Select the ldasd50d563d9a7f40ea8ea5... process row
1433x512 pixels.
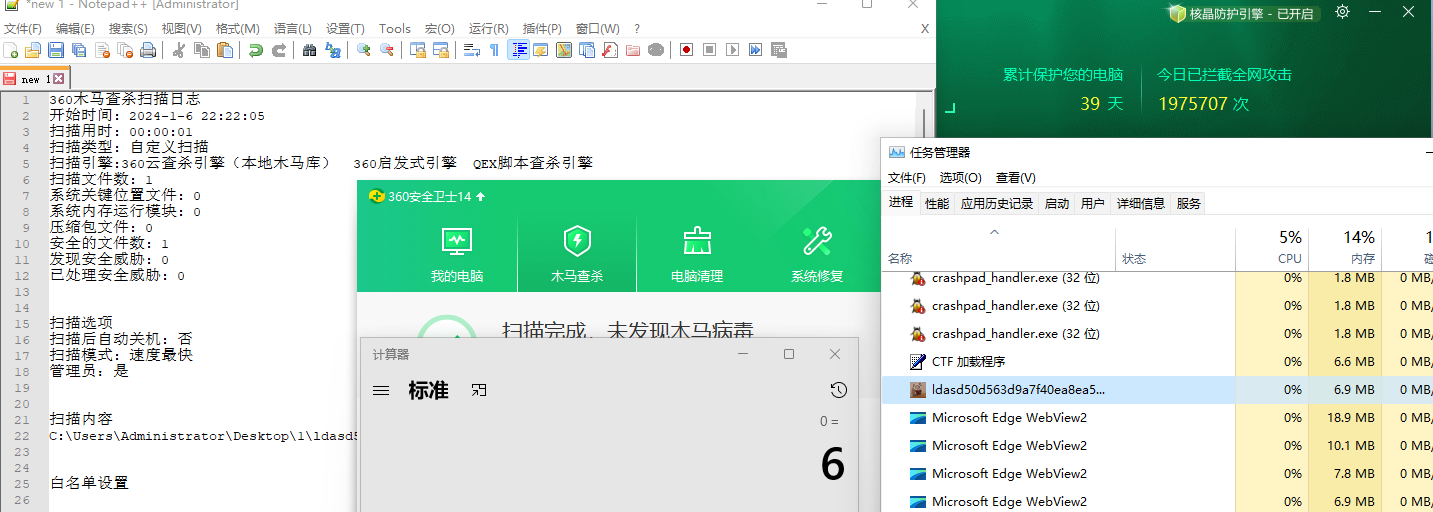1157,389
